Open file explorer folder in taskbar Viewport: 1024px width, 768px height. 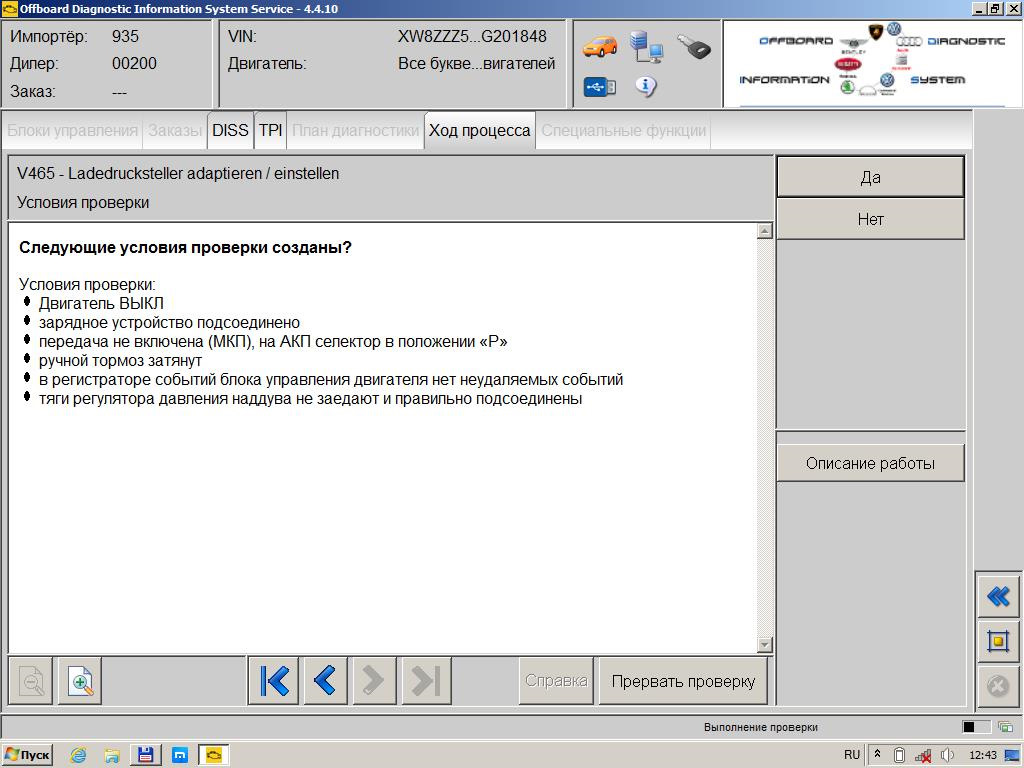click(x=112, y=755)
